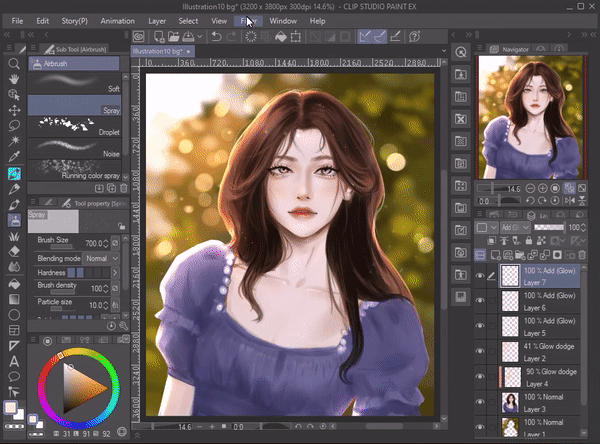Toggle visibility of Layer 3

click(x=481, y=402)
